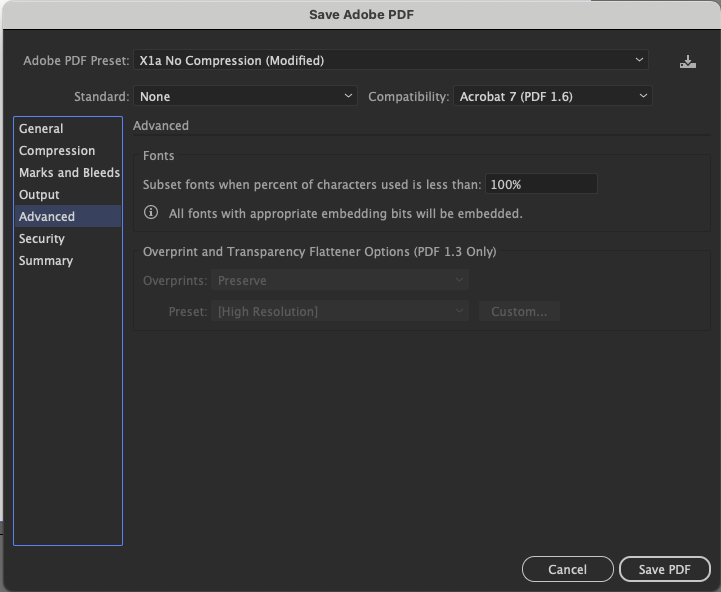Click the Standard dropdown chevron arrow

point(348,96)
